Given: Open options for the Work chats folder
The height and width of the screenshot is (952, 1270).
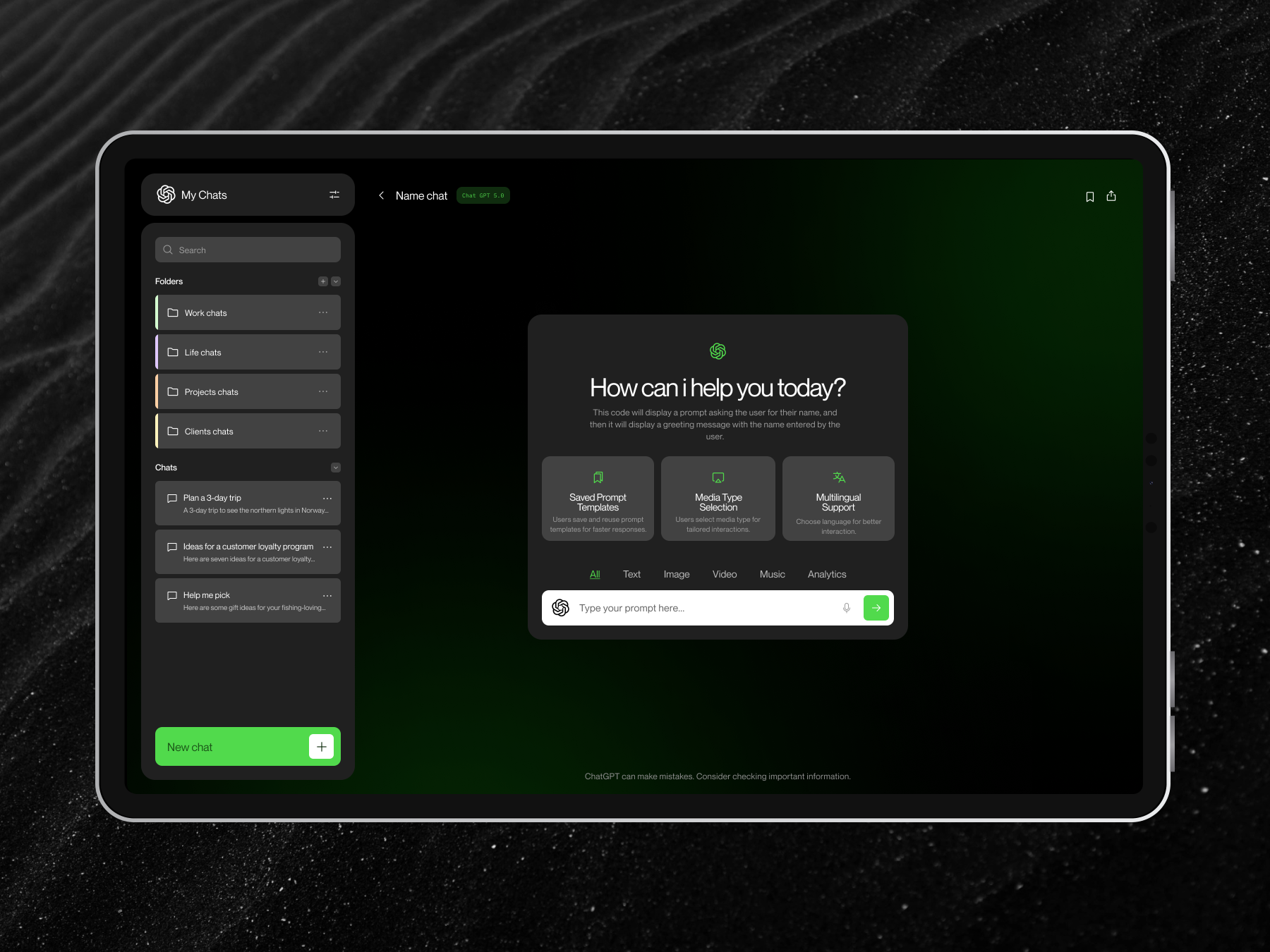Looking at the screenshot, I should point(323,312).
